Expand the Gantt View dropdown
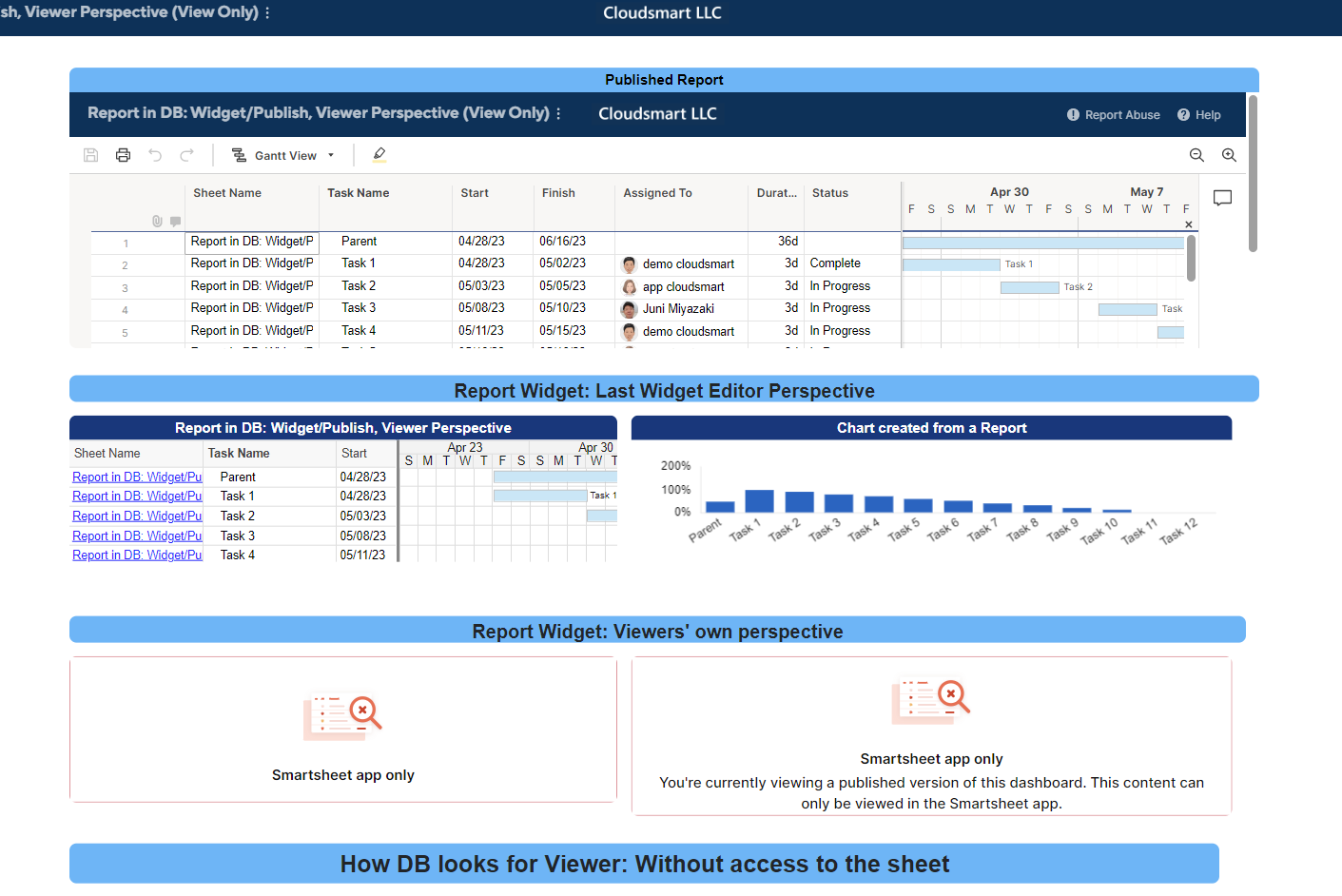Screen dimensions: 1342x896 pyautogui.click(x=330, y=155)
